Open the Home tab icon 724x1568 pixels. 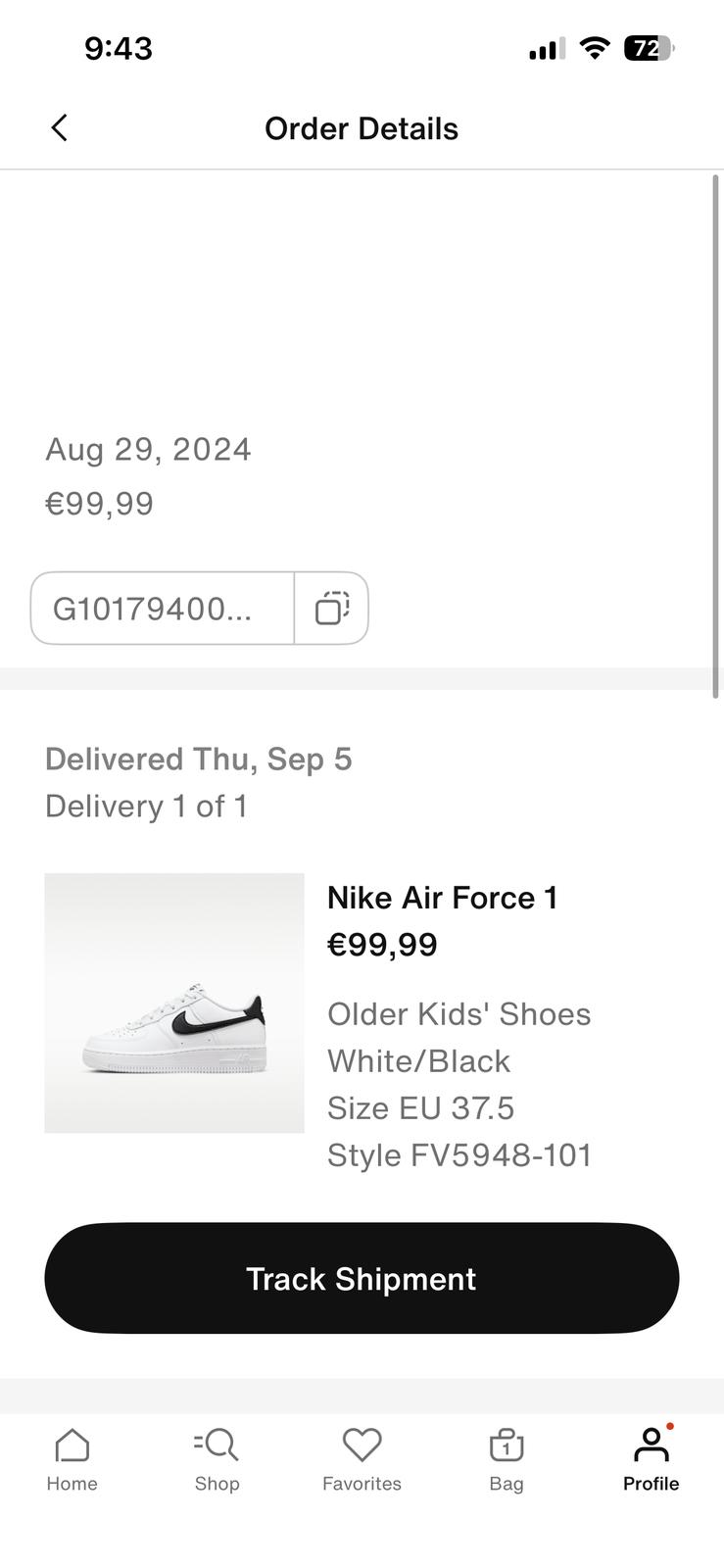pyautogui.click(x=72, y=1445)
